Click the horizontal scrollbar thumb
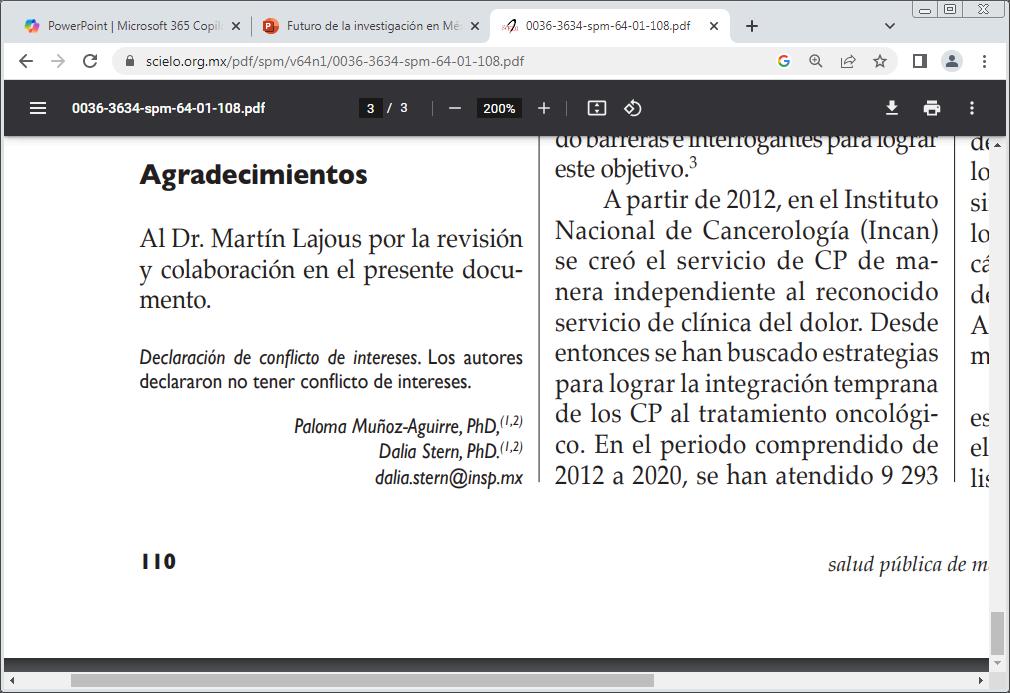The image size is (1010, 693). tap(362, 680)
